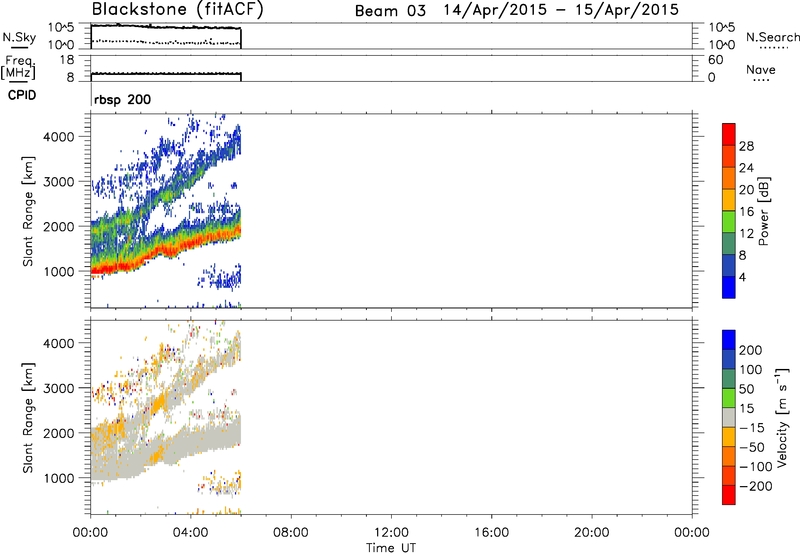800x554 pixels.
Task: Click the 16 tick on Power colorbar
Action: [746, 212]
